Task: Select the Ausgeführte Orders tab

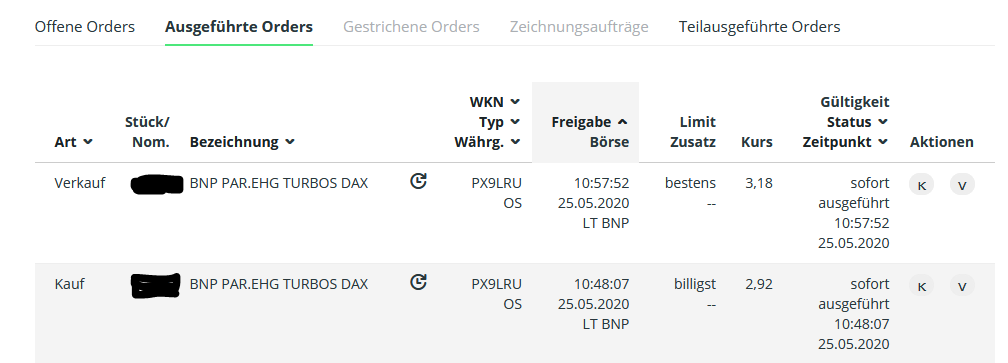Action: point(239,27)
